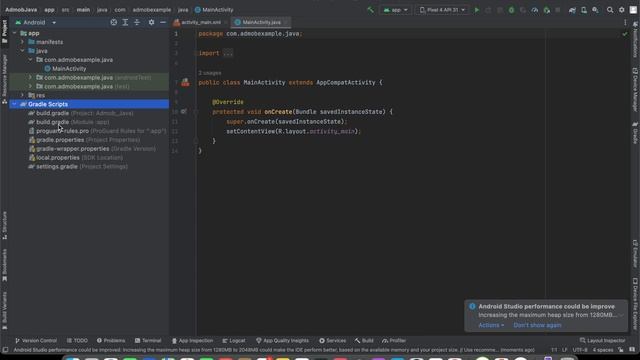Click Attach Debugger to Android Process icon
This screenshot has width=640, height=360.
tap(547, 10)
